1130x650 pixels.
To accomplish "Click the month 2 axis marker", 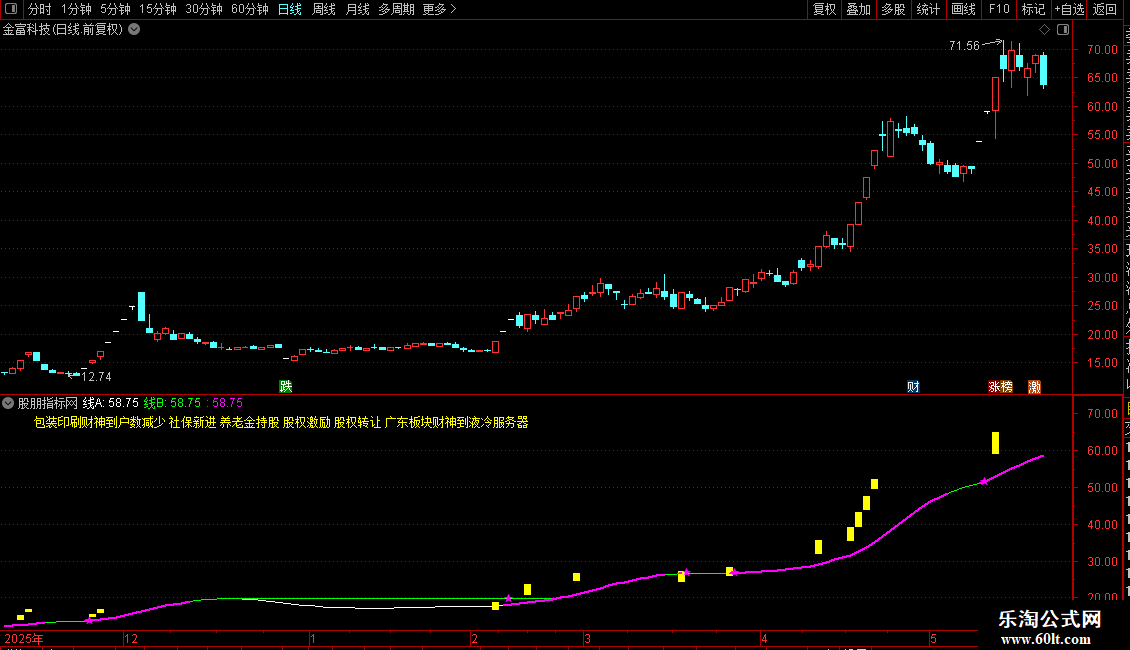I will (474, 638).
